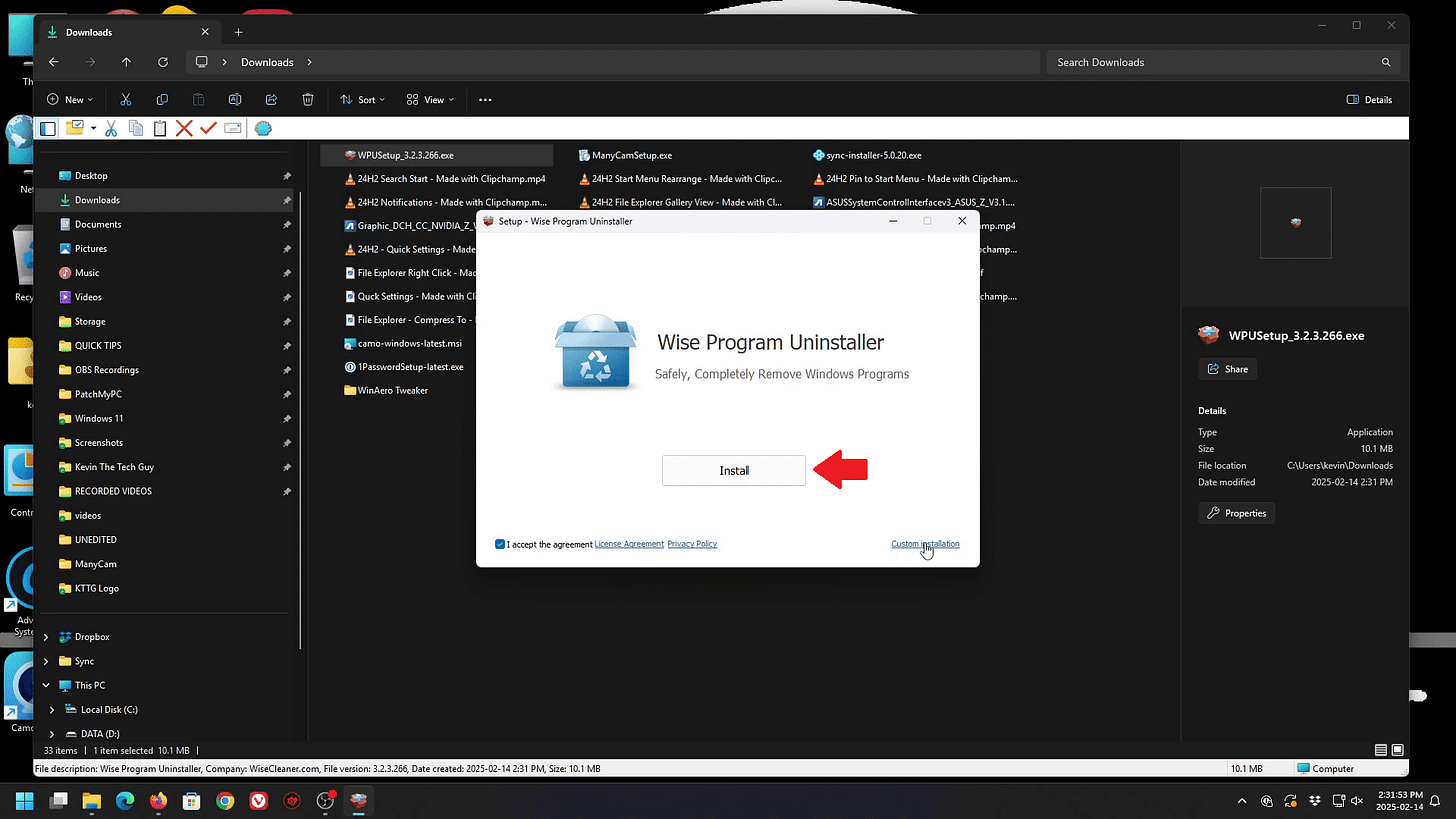Screen dimensions: 1456x819
Task: Open the WinAero Tweaker folder
Action: tap(385, 391)
